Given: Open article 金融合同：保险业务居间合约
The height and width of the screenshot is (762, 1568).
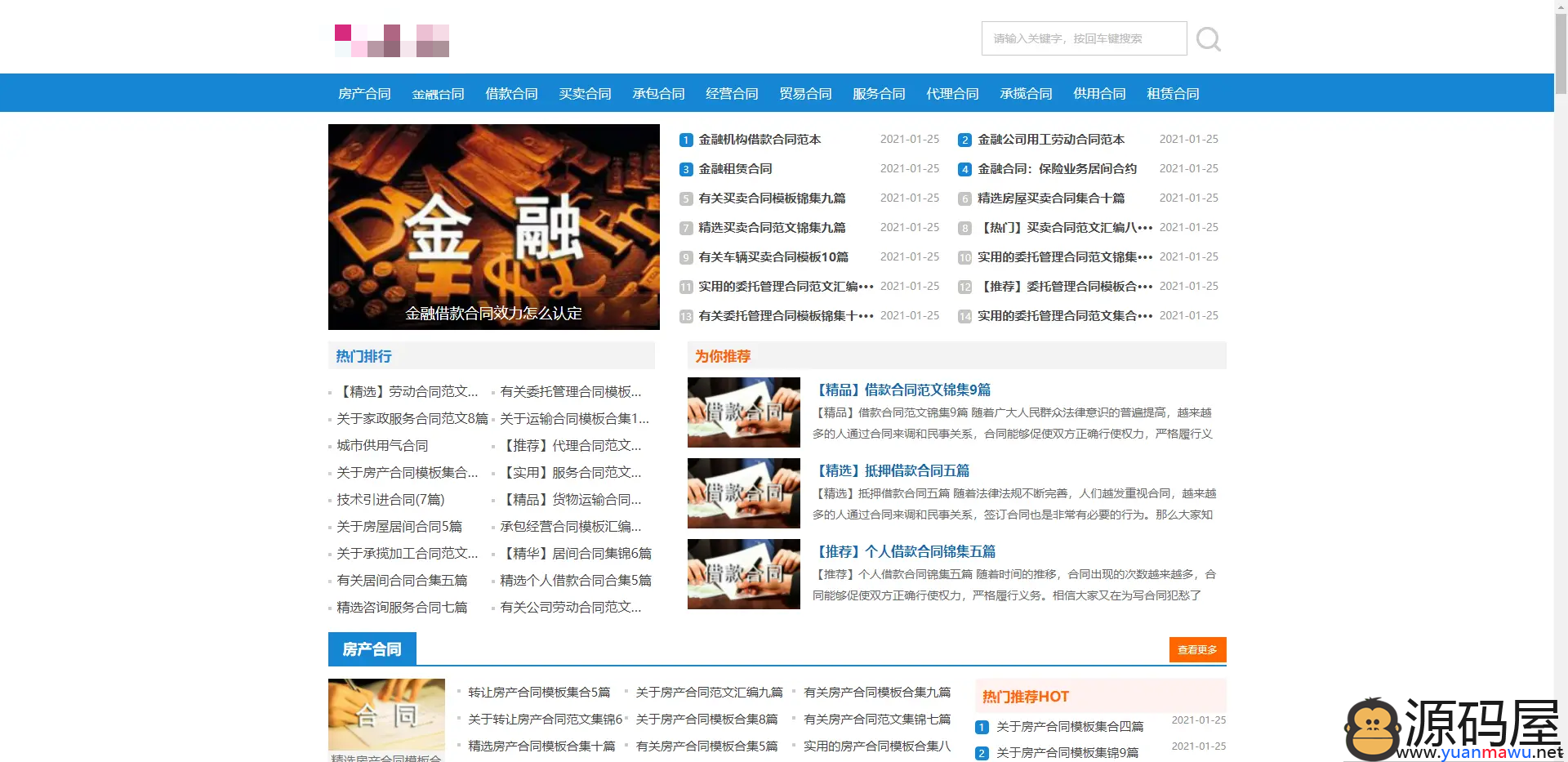Looking at the screenshot, I should click(1057, 169).
